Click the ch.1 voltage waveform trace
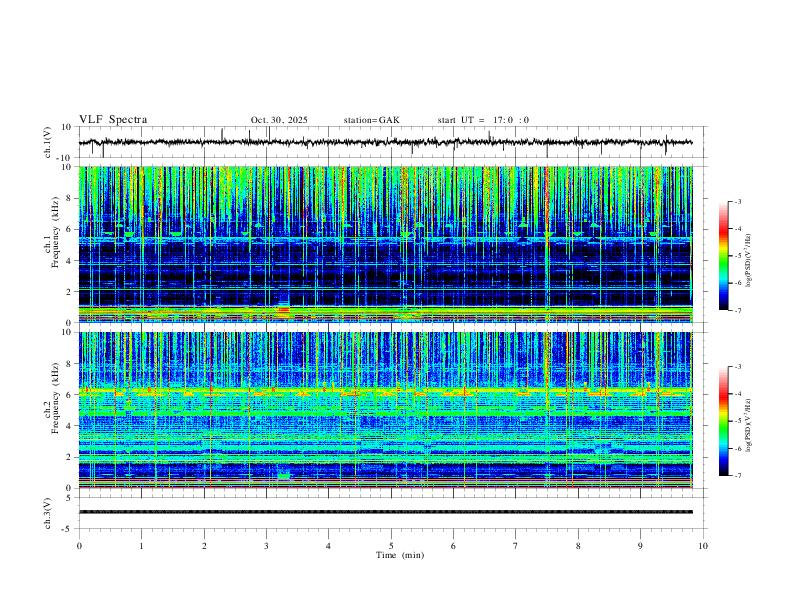792x612 pixels. point(385,142)
